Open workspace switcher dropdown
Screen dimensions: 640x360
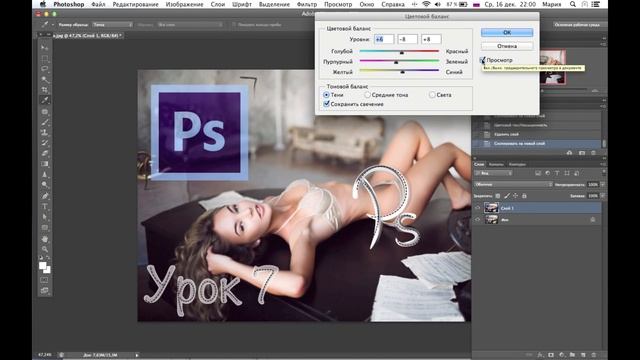click(x=579, y=24)
